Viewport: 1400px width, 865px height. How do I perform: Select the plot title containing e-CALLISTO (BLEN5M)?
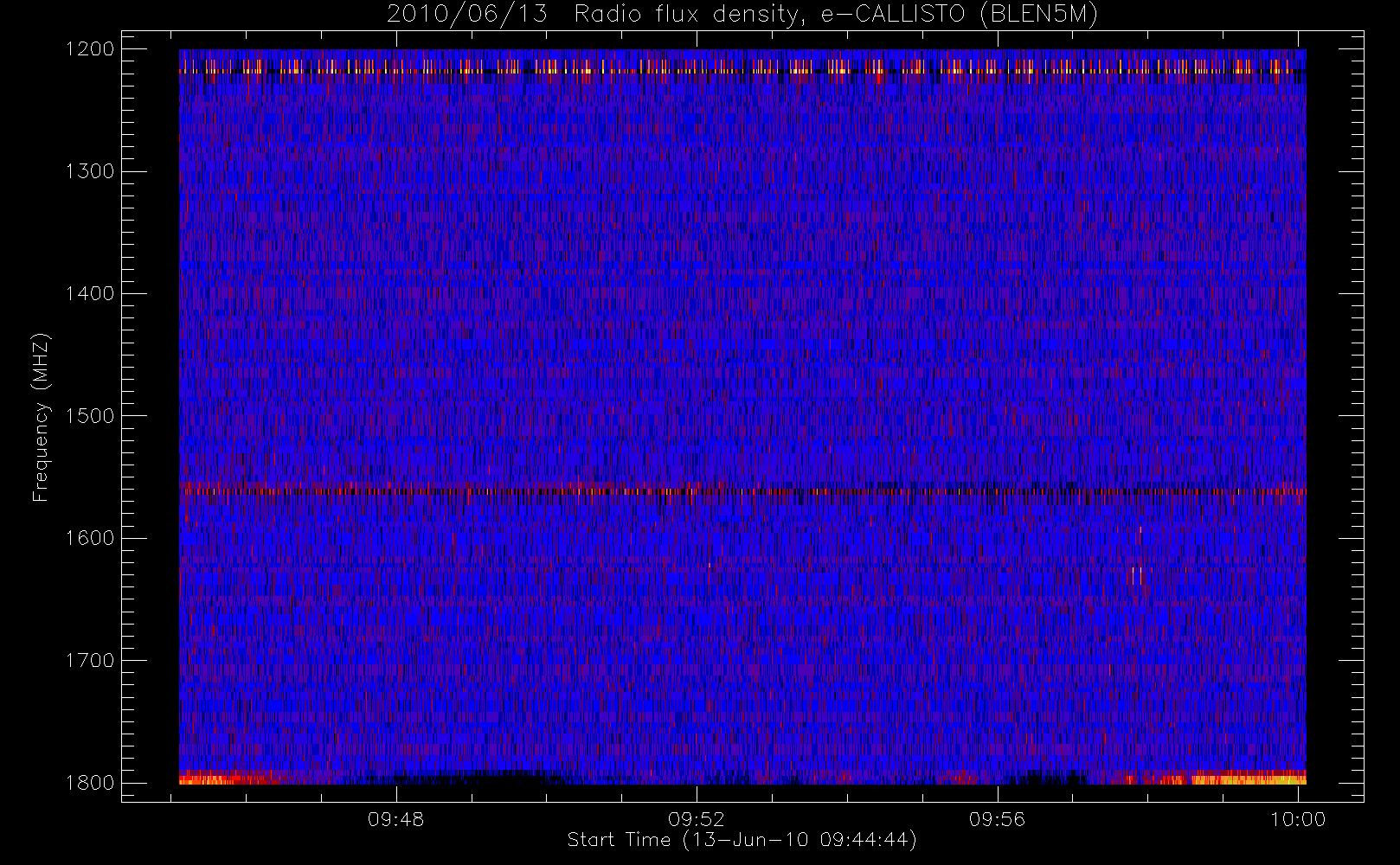click(742, 14)
